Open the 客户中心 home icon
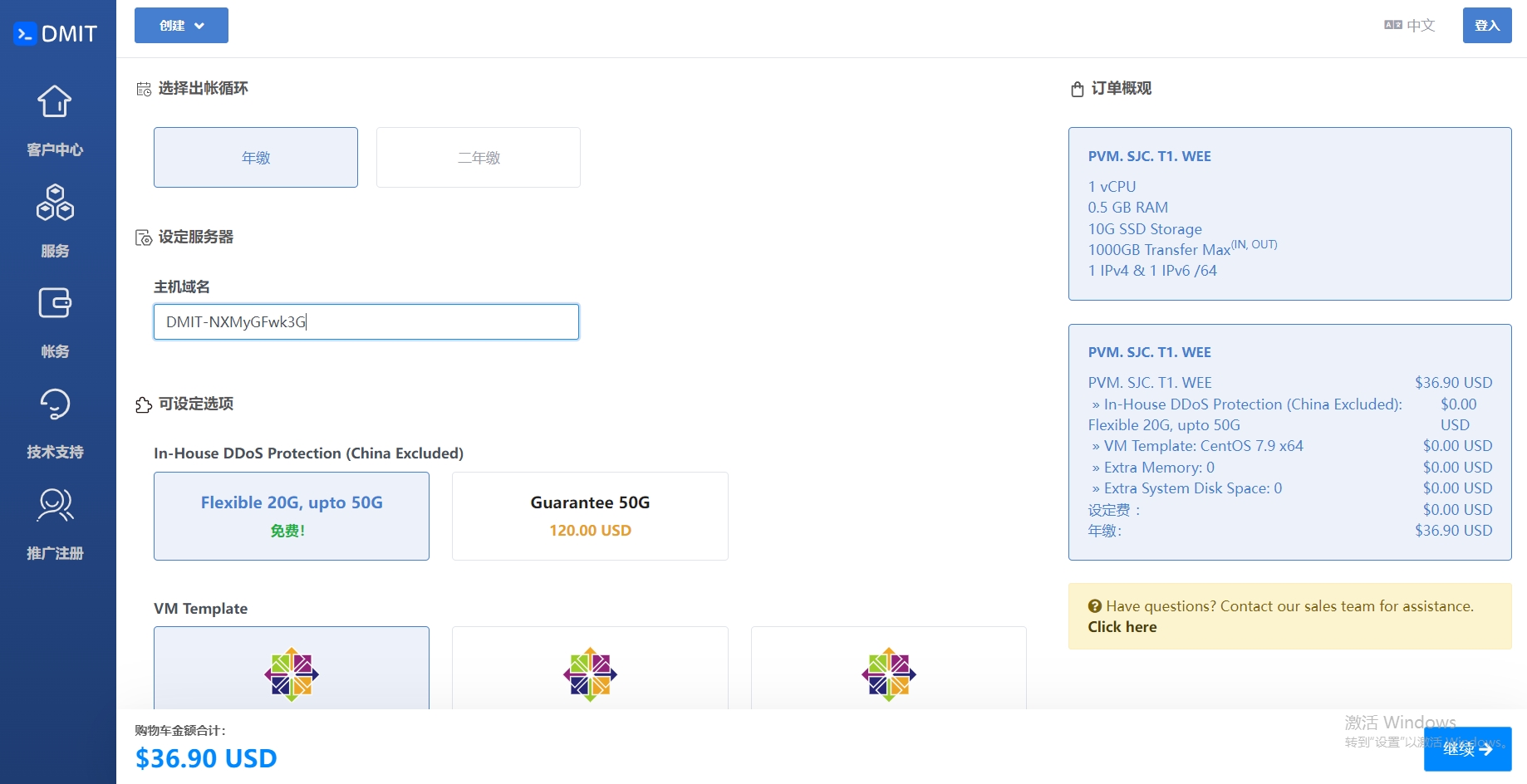1527x784 pixels. [x=55, y=102]
